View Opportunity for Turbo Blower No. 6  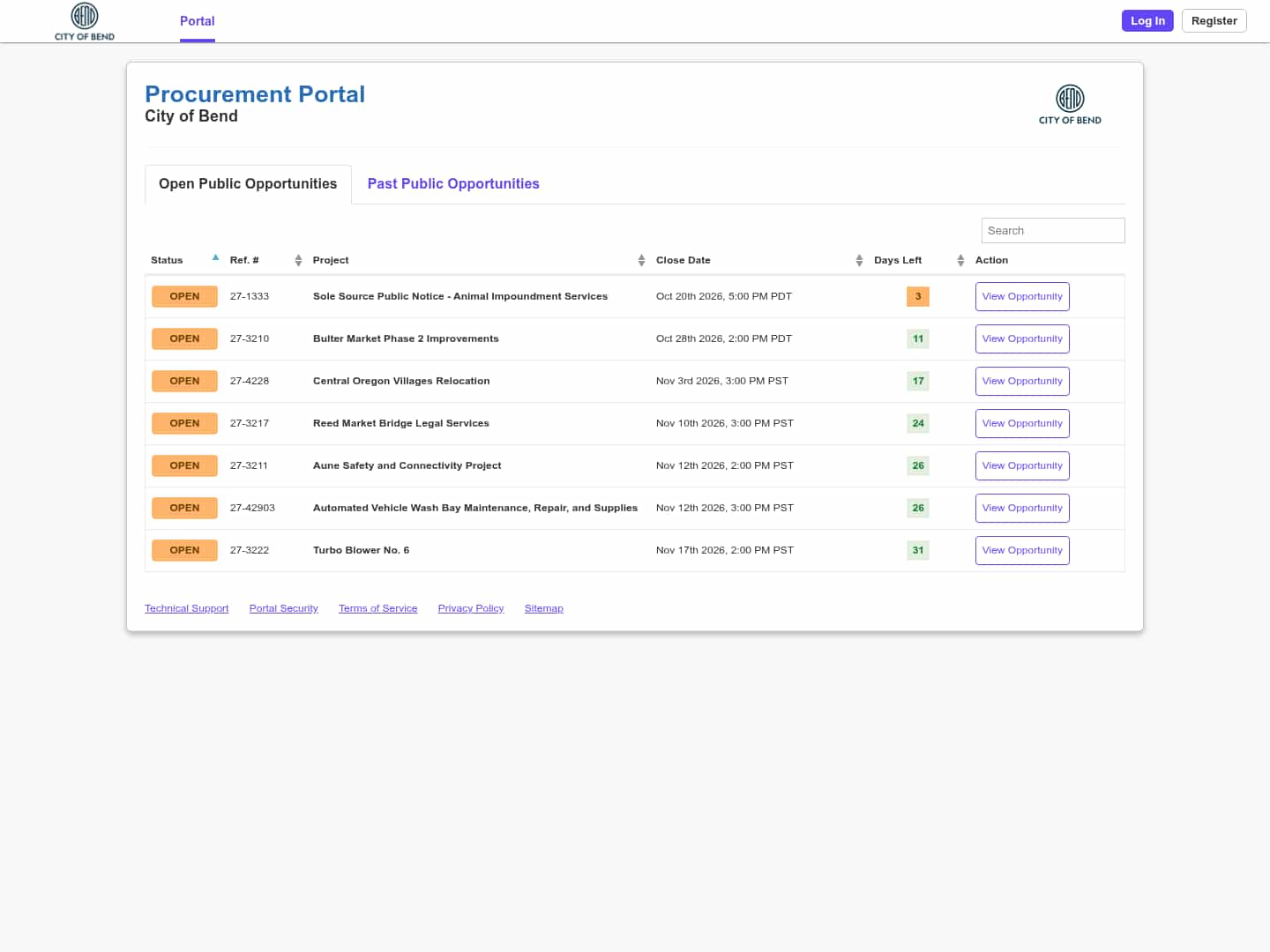pos(1022,550)
